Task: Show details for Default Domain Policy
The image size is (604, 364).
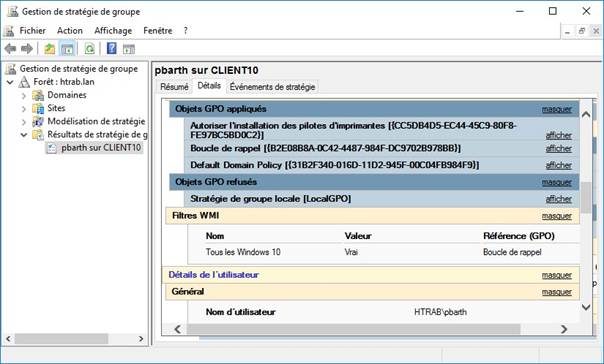Action: click(x=559, y=166)
